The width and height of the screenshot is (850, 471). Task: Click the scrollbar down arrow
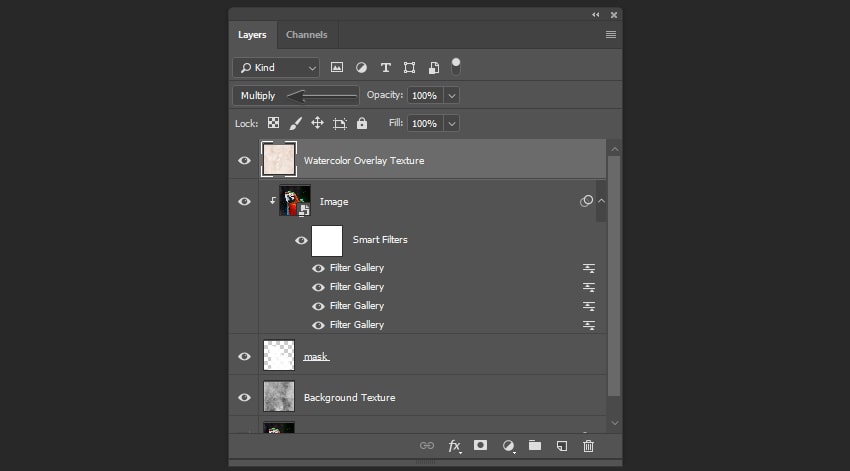614,423
